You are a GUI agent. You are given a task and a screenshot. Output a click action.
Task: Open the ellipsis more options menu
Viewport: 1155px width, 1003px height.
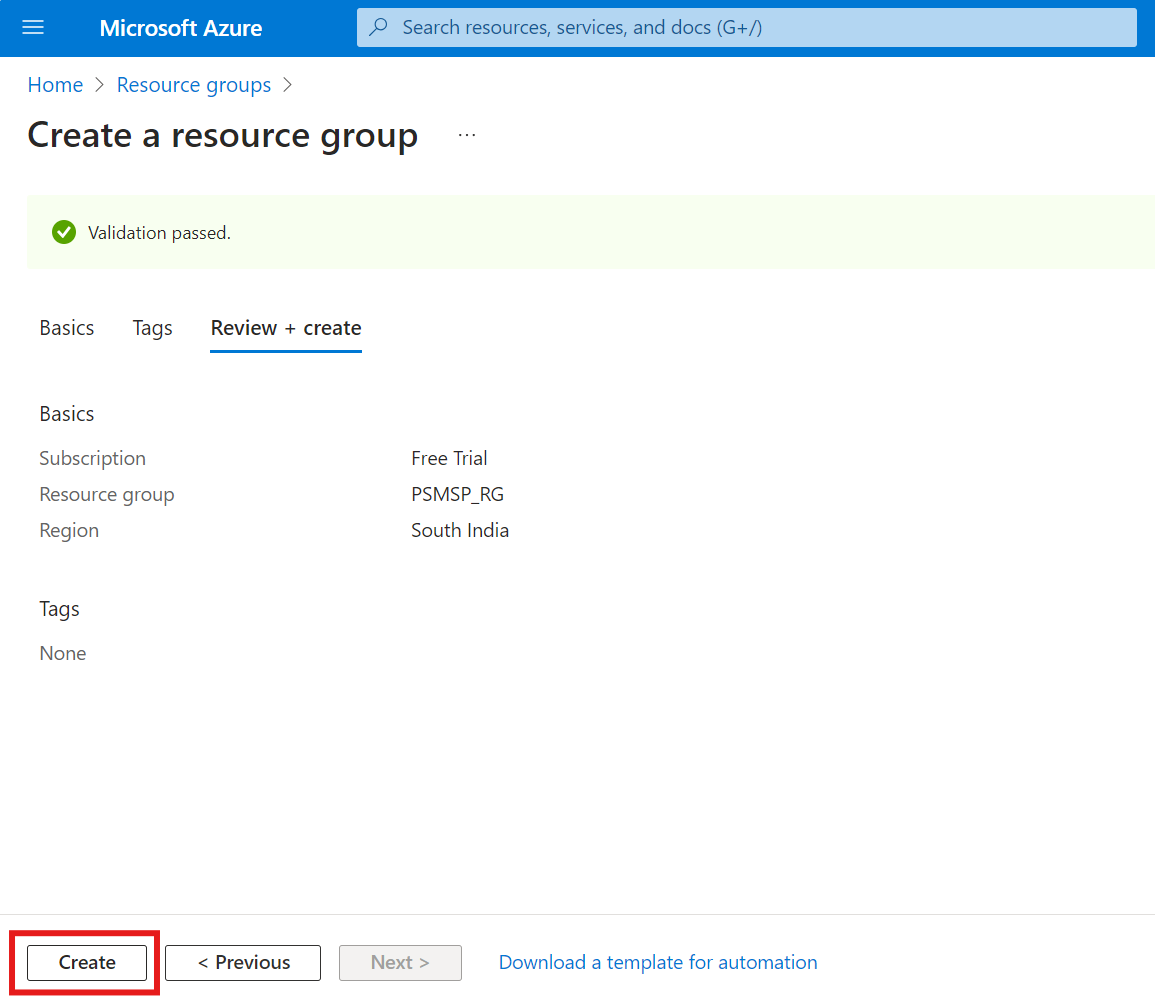[x=467, y=135]
